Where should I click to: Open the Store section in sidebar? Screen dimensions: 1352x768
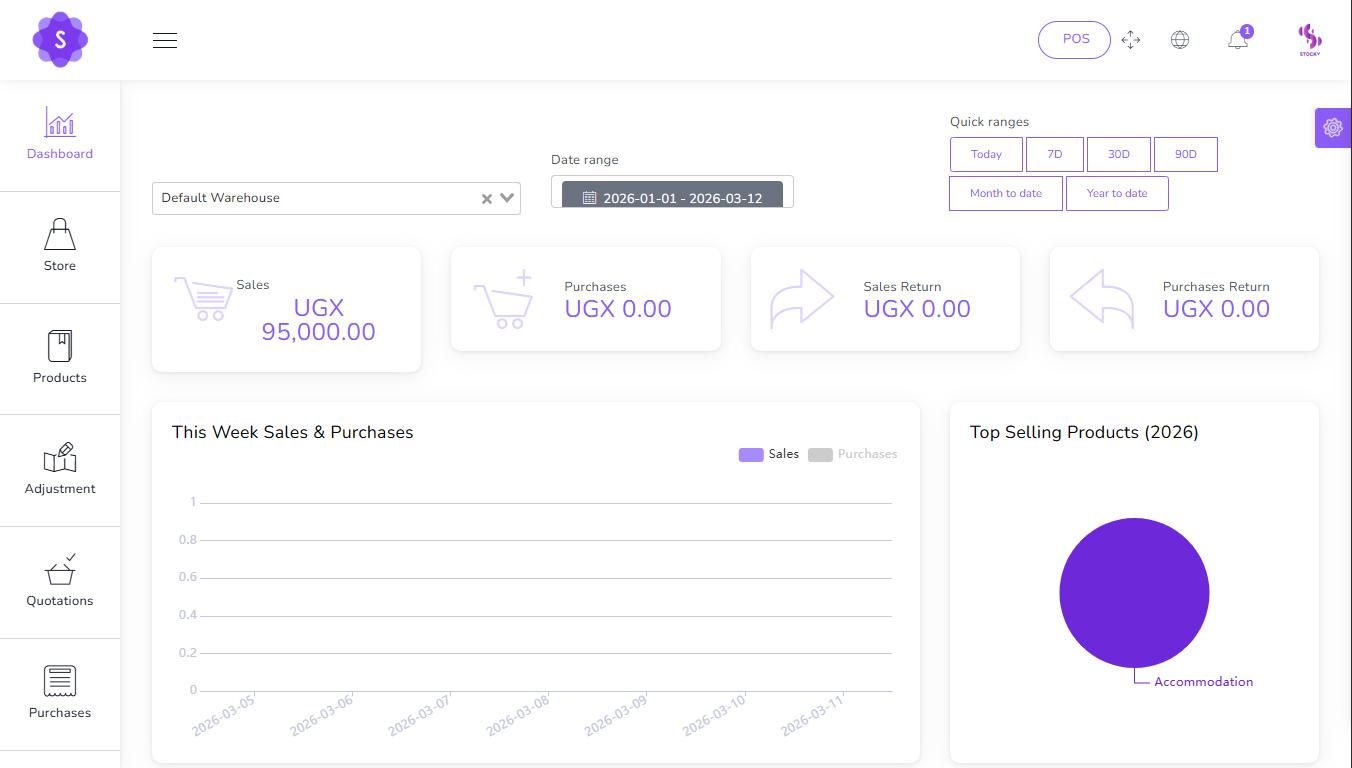[x=59, y=246]
